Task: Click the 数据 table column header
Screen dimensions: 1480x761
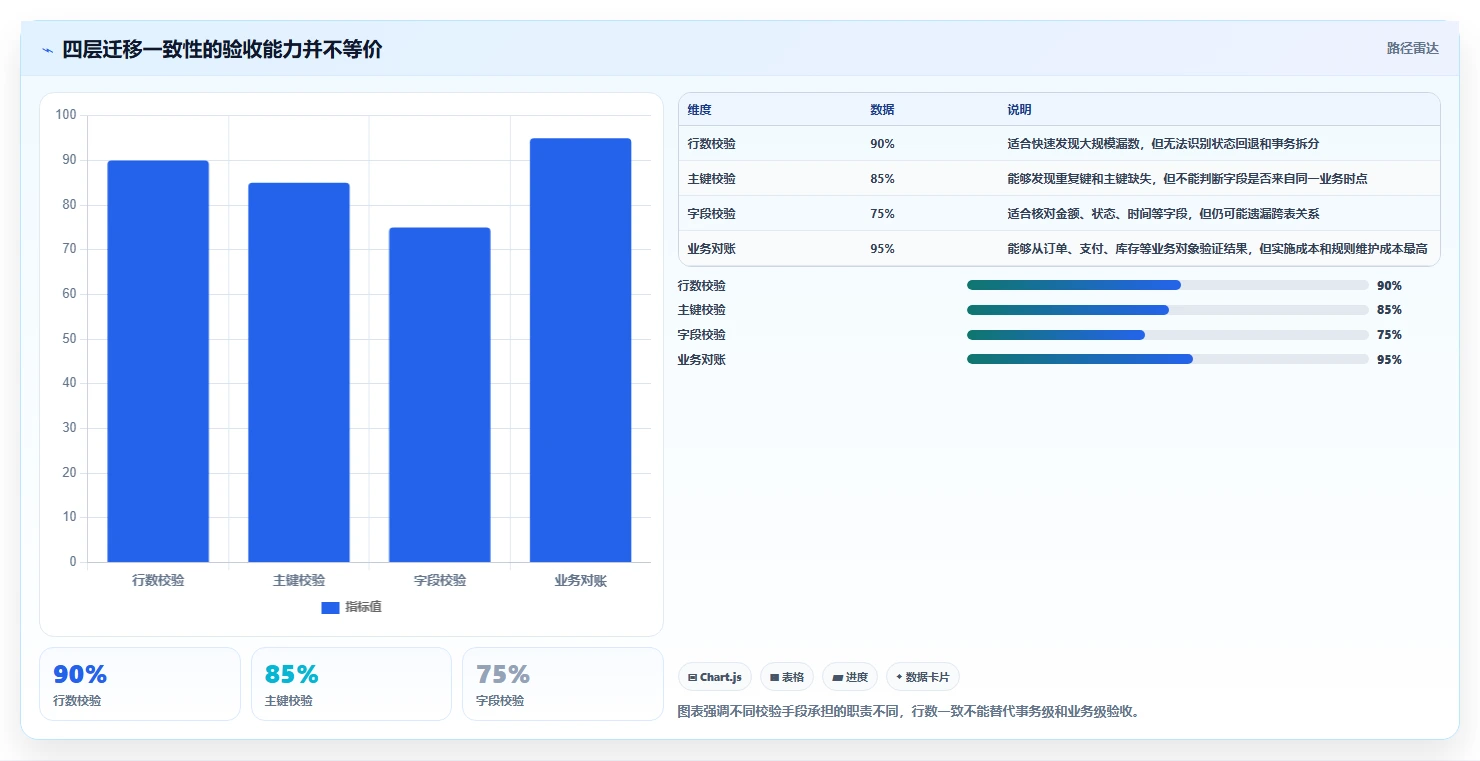Action: click(882, 110)
